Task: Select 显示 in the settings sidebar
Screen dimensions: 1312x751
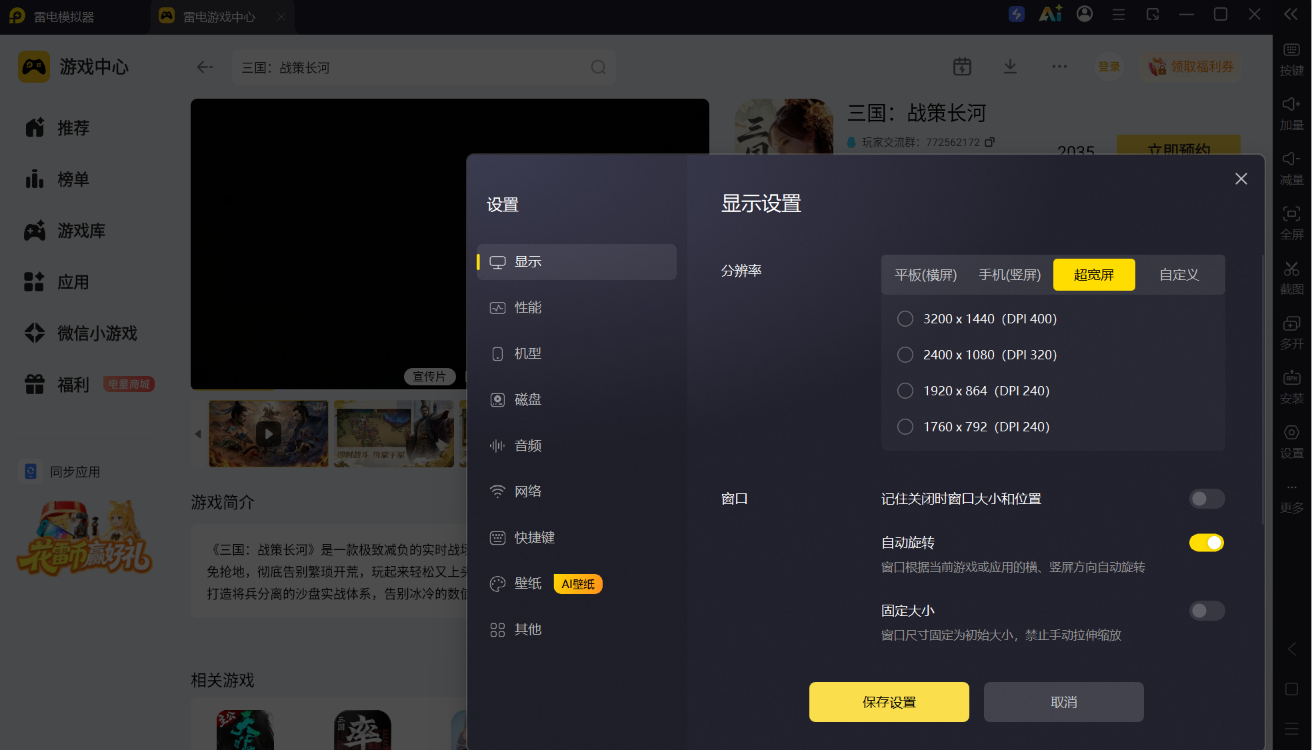Action: 576,262
